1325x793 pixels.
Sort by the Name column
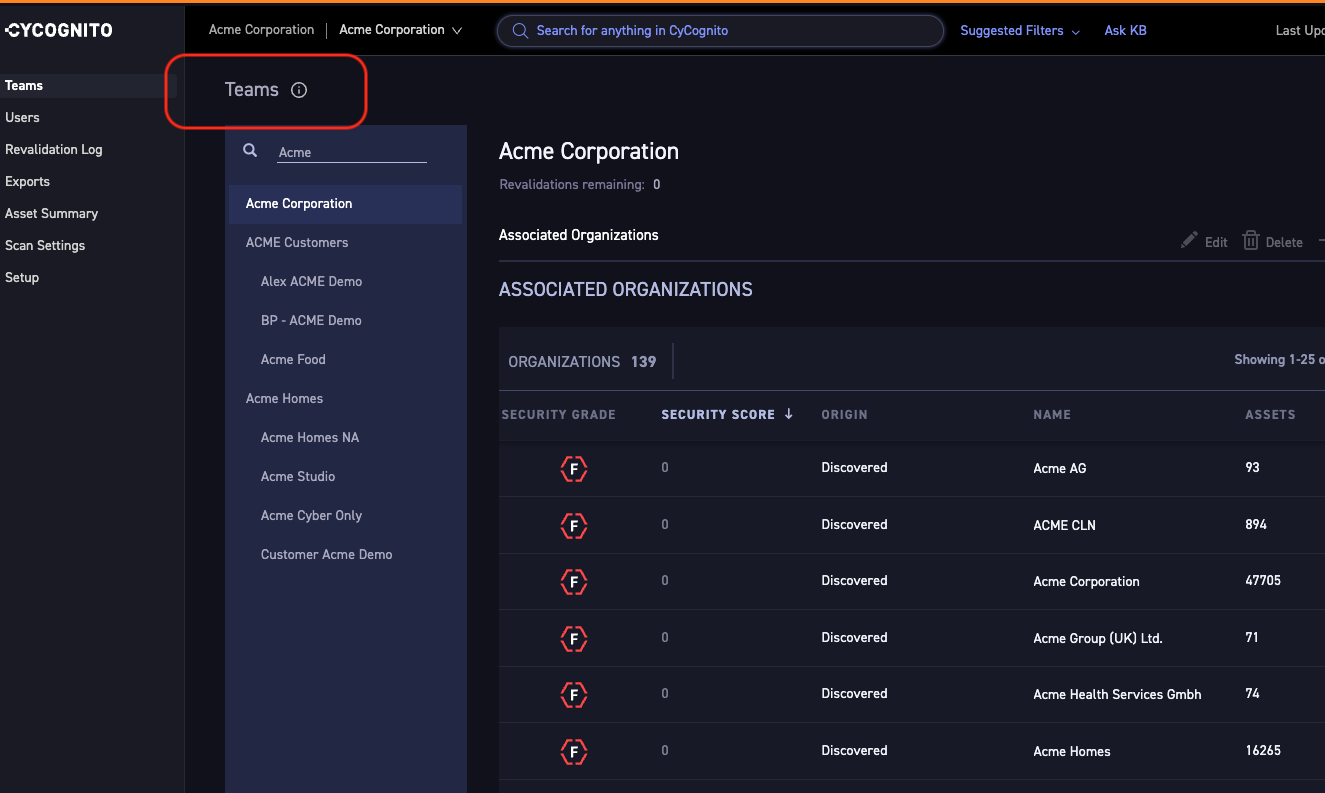pos(1052,415)
